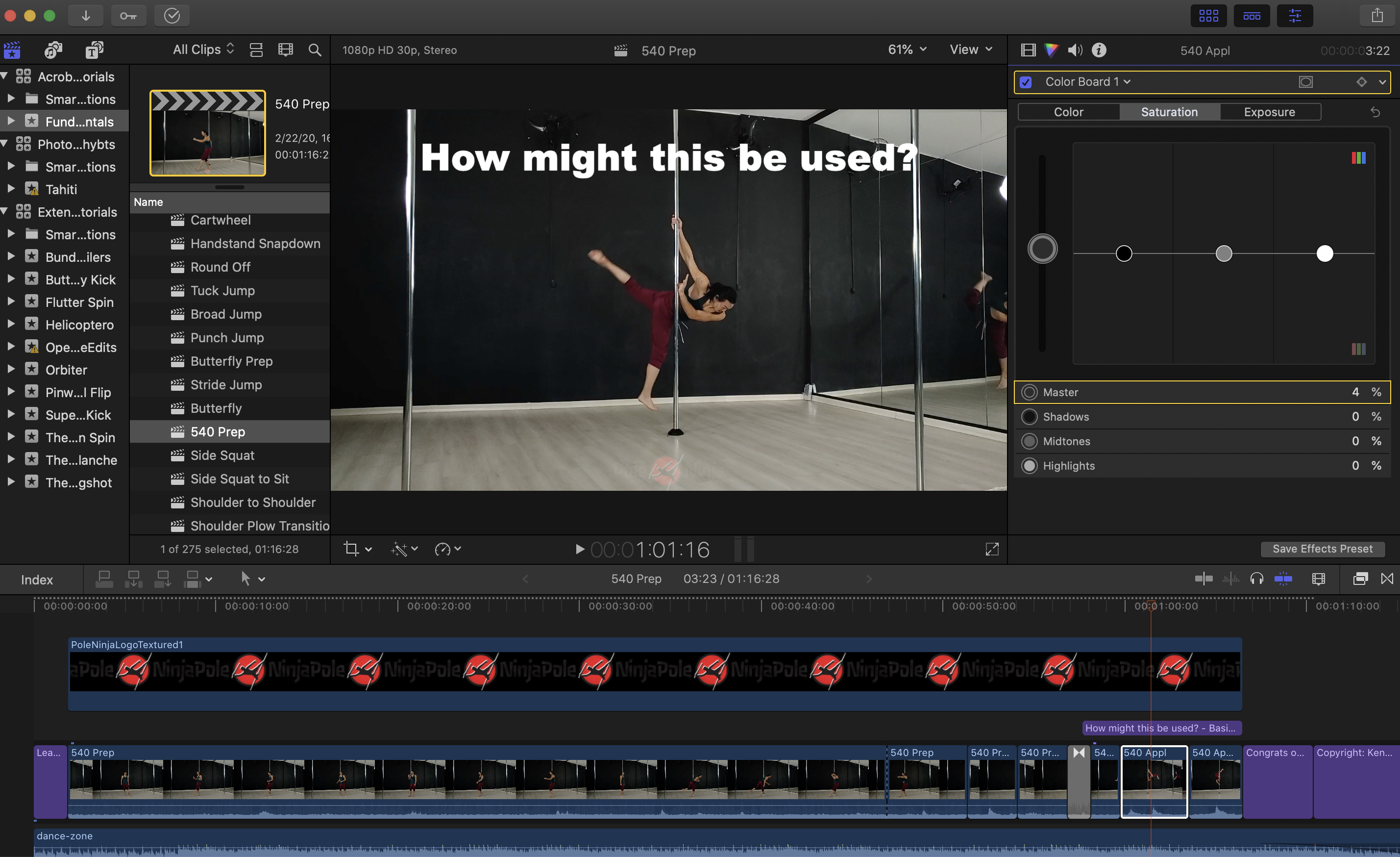The width and height of the screenshot is (1400, 857).
Task: Select the Shadows saturation radio control
Action: coord(1029,417)
